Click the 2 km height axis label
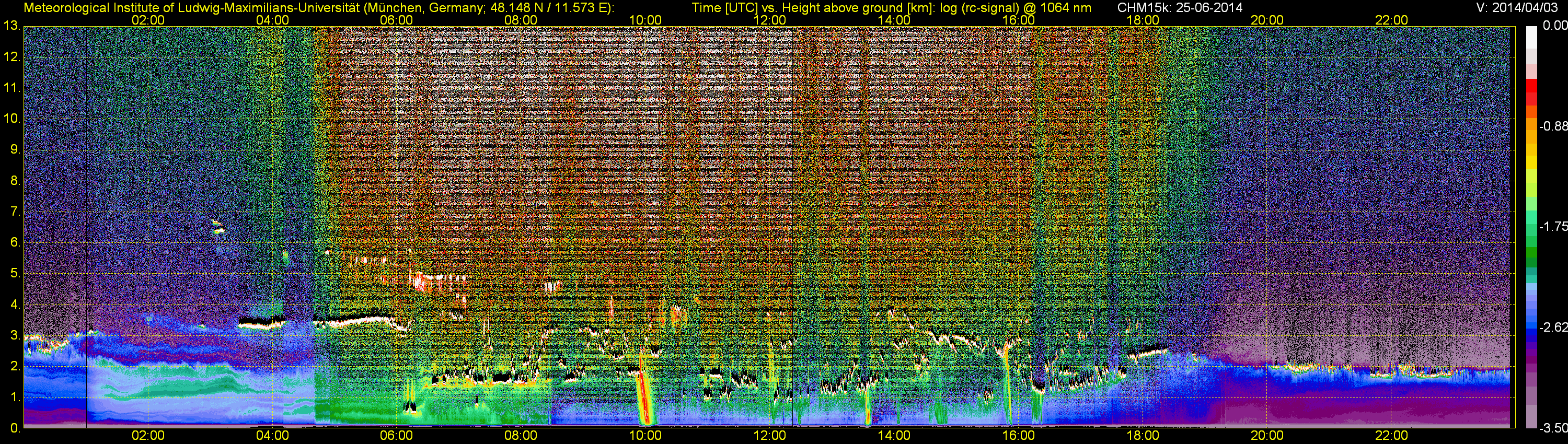This screenshot has height=444, width=1568. [15, 366]
